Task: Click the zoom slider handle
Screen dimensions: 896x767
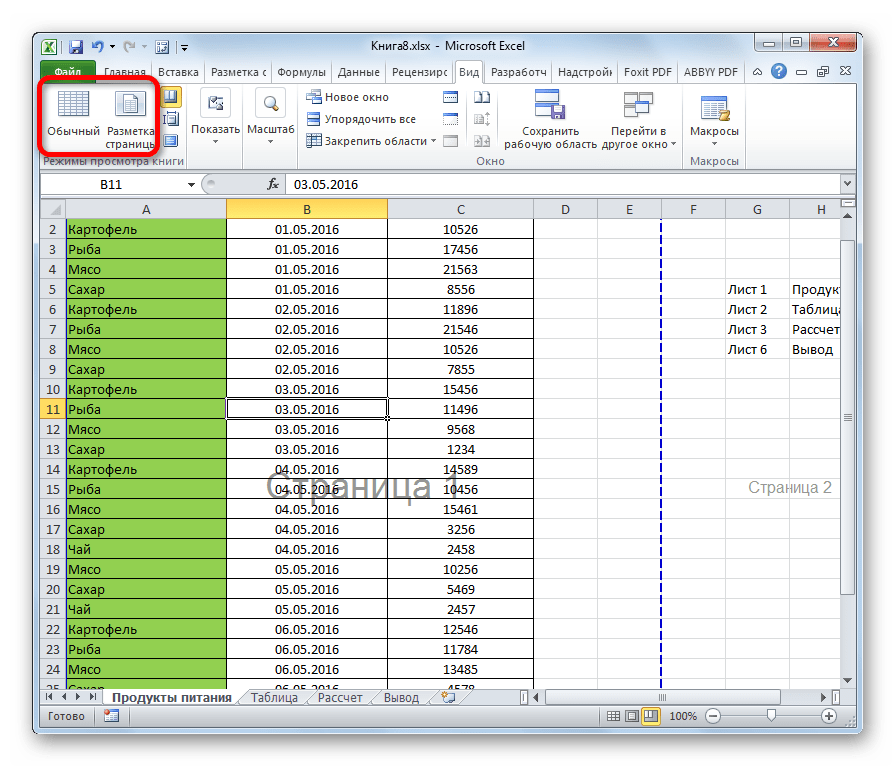Action: [770, 716]
